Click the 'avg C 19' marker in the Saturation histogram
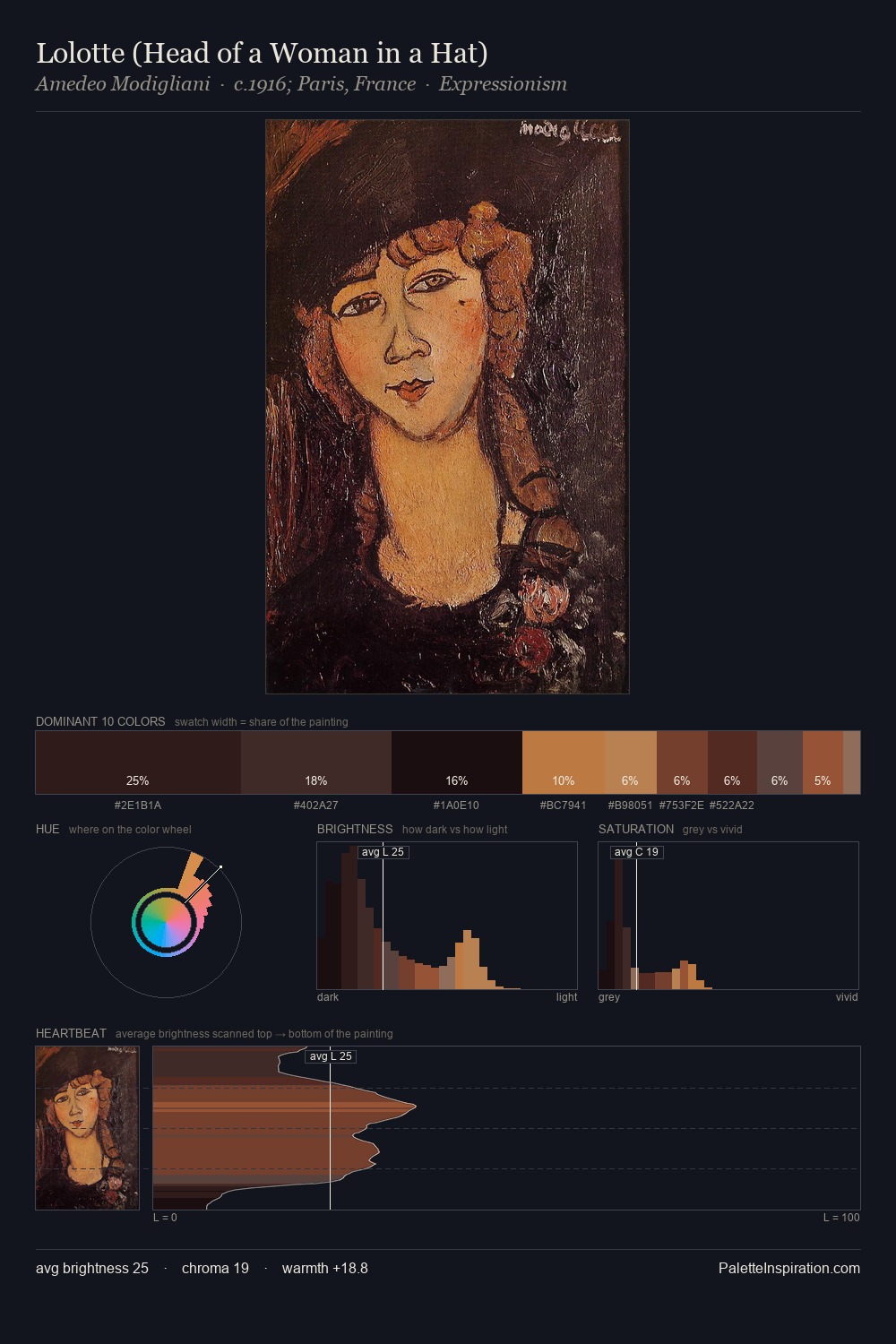 [x=636, y=852]
